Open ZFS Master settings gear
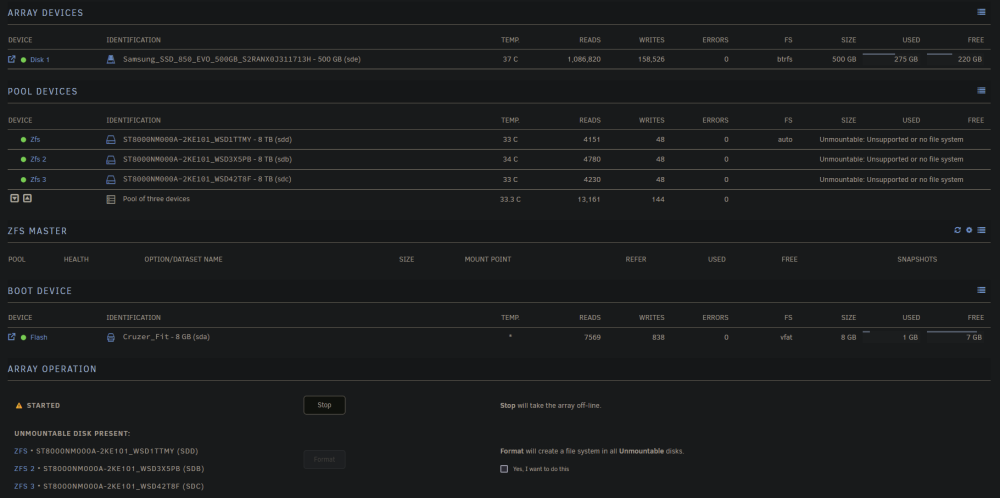This screenshot has width=1000, height=498. (x=969, y=230)
